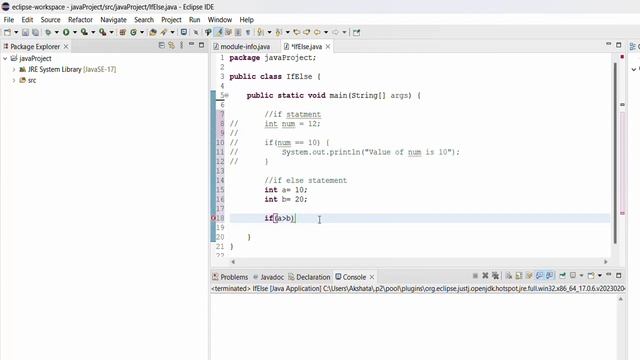Close the IfElse.java editor tab
Image resolution: width=640 pixels, height=360 pixels.
point(328,47)
